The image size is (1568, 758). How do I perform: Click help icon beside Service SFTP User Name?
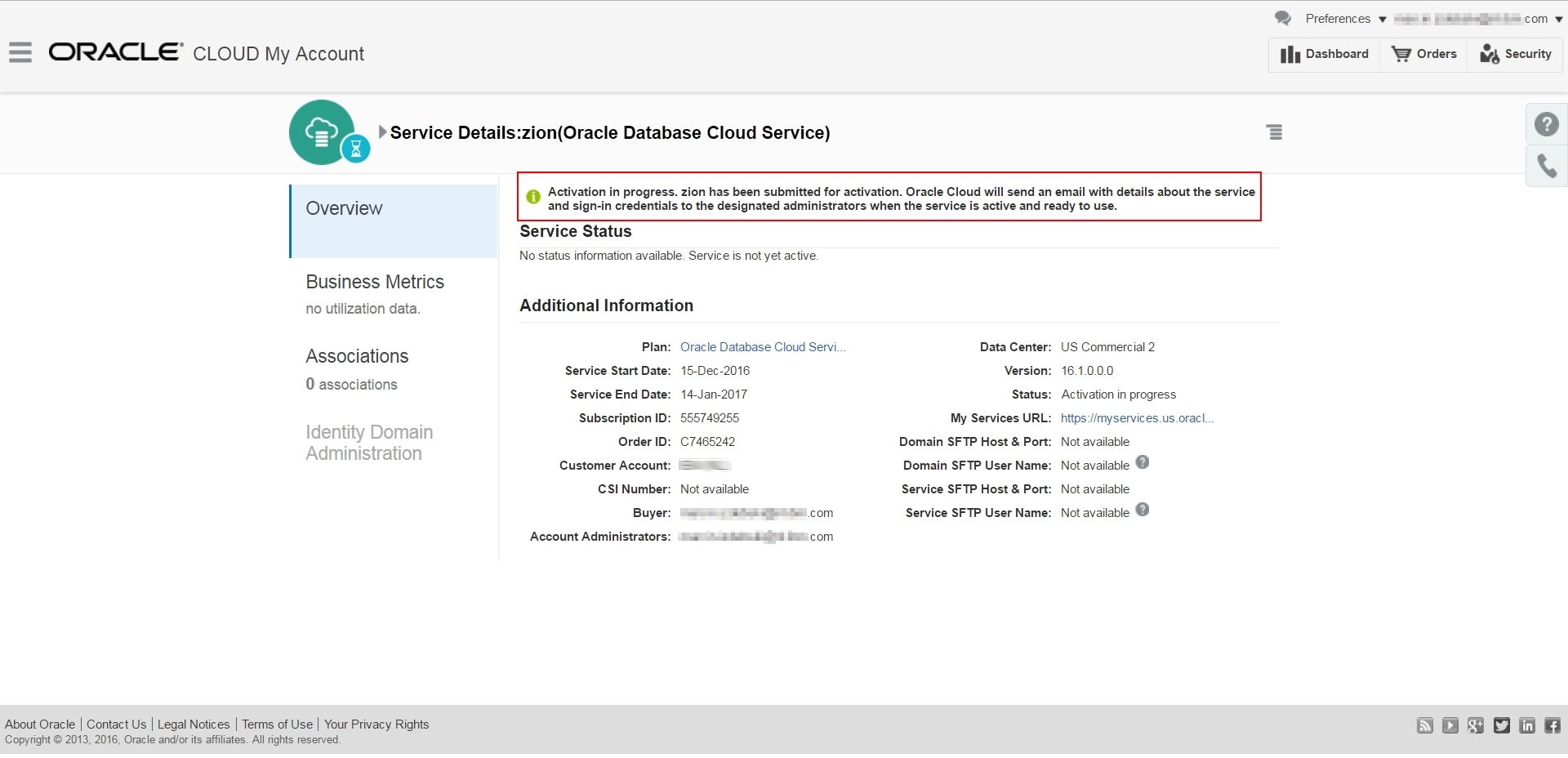pos(1143,510)
